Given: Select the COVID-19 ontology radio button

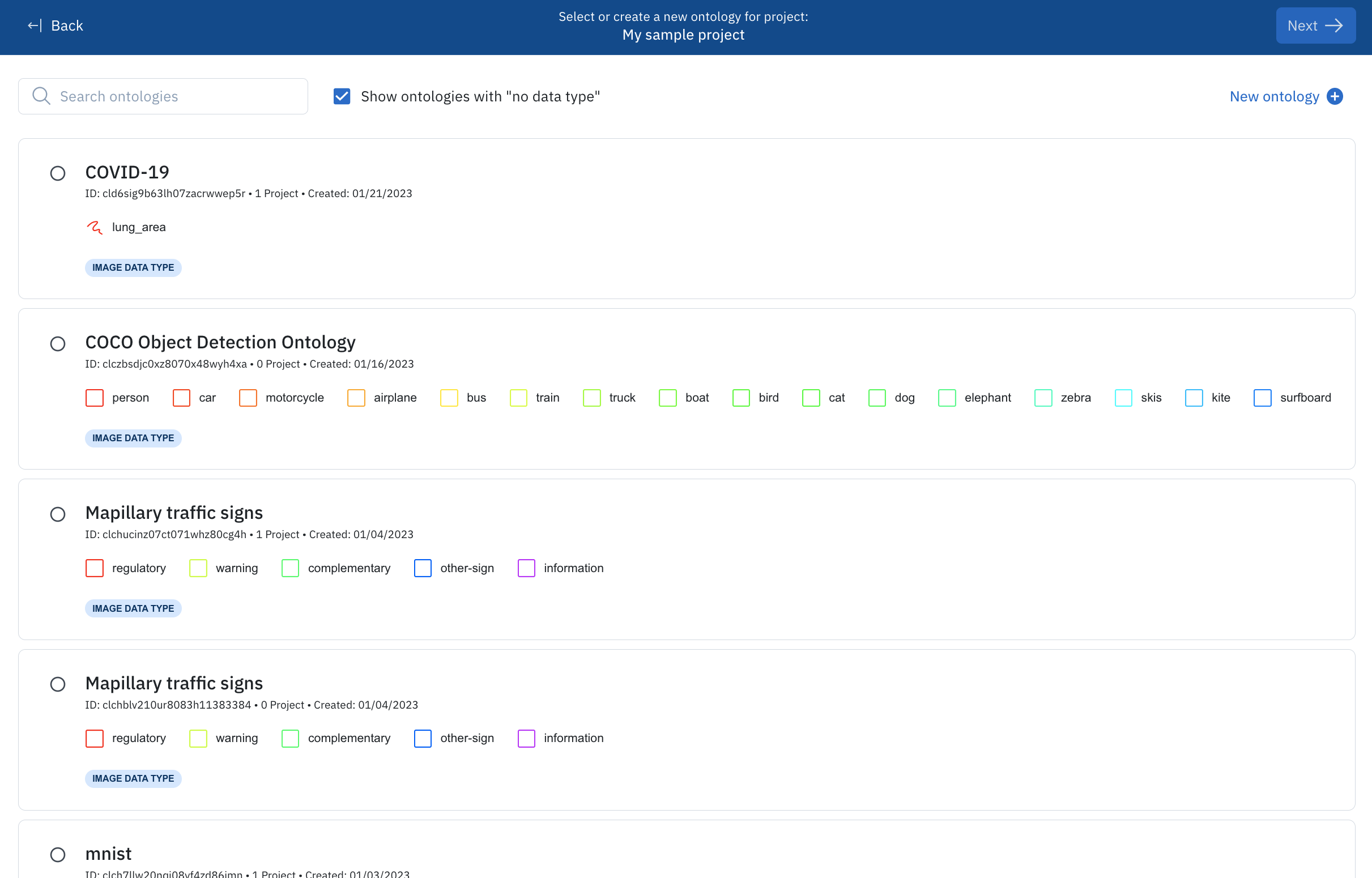Looking at the screenshot, I should [x=58, y=173].
